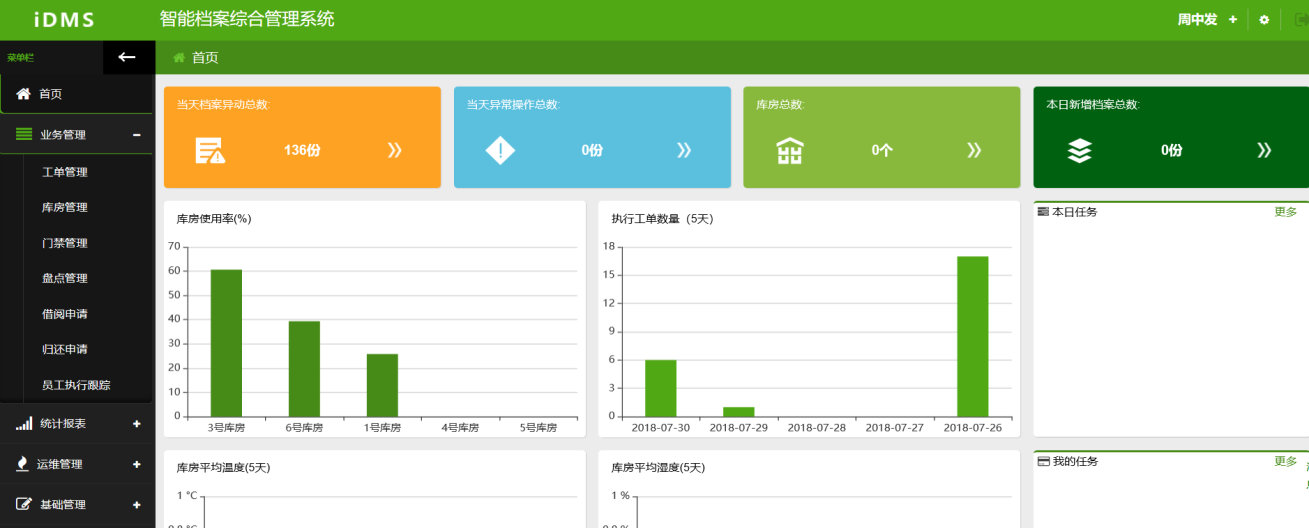Click the home icon in the breadcrumb bar
The height and width of the screenshot is (528, 1309).
pyautogui.click(x=179, y=58)
